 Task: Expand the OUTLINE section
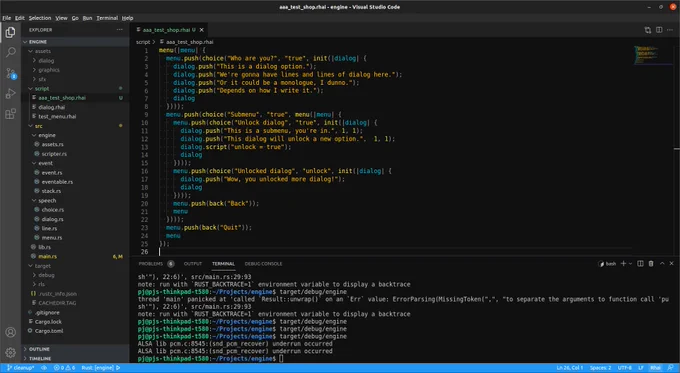point(75,349)
